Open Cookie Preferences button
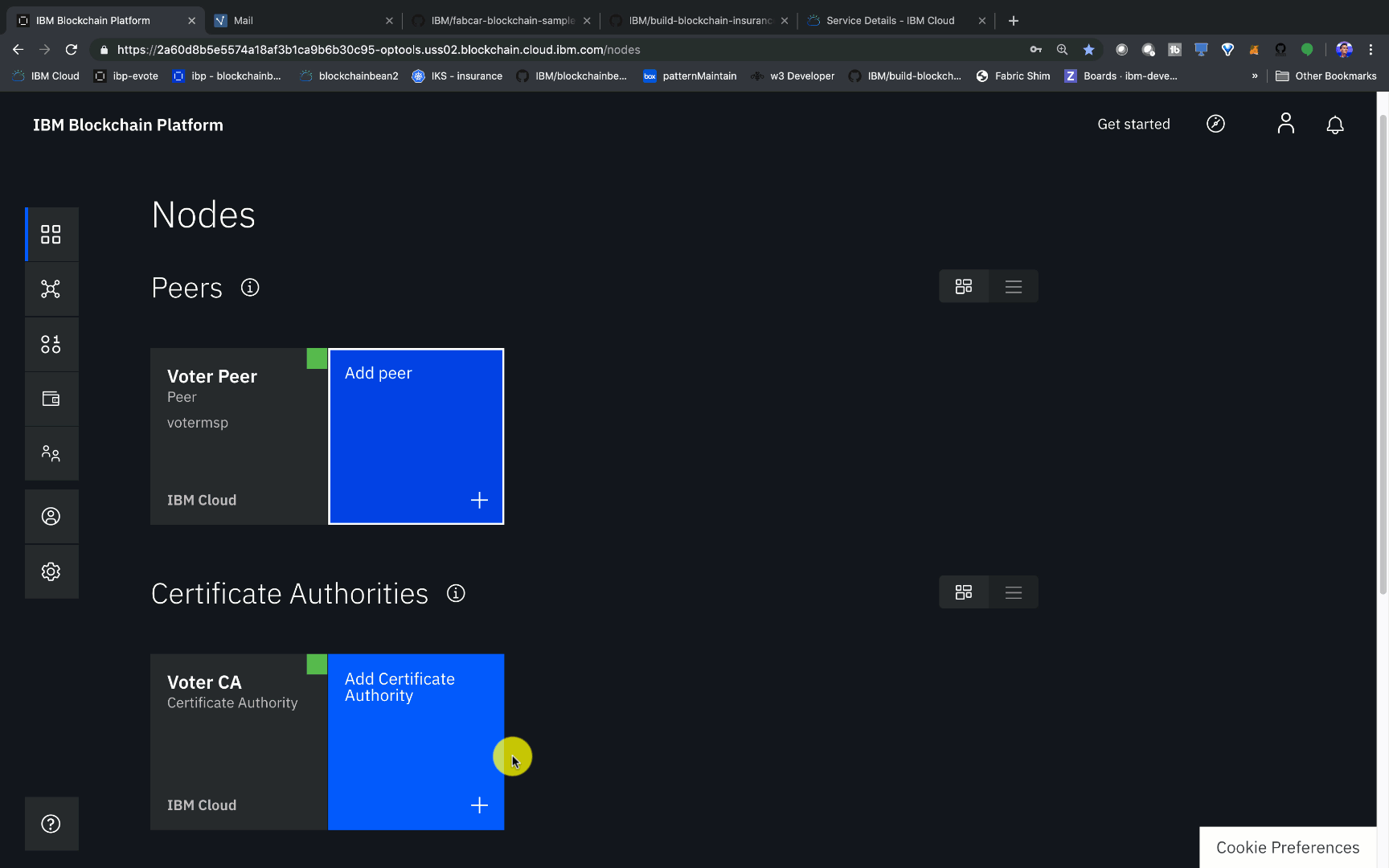This screenshot has height=868, width=1389. (1288, 847)
